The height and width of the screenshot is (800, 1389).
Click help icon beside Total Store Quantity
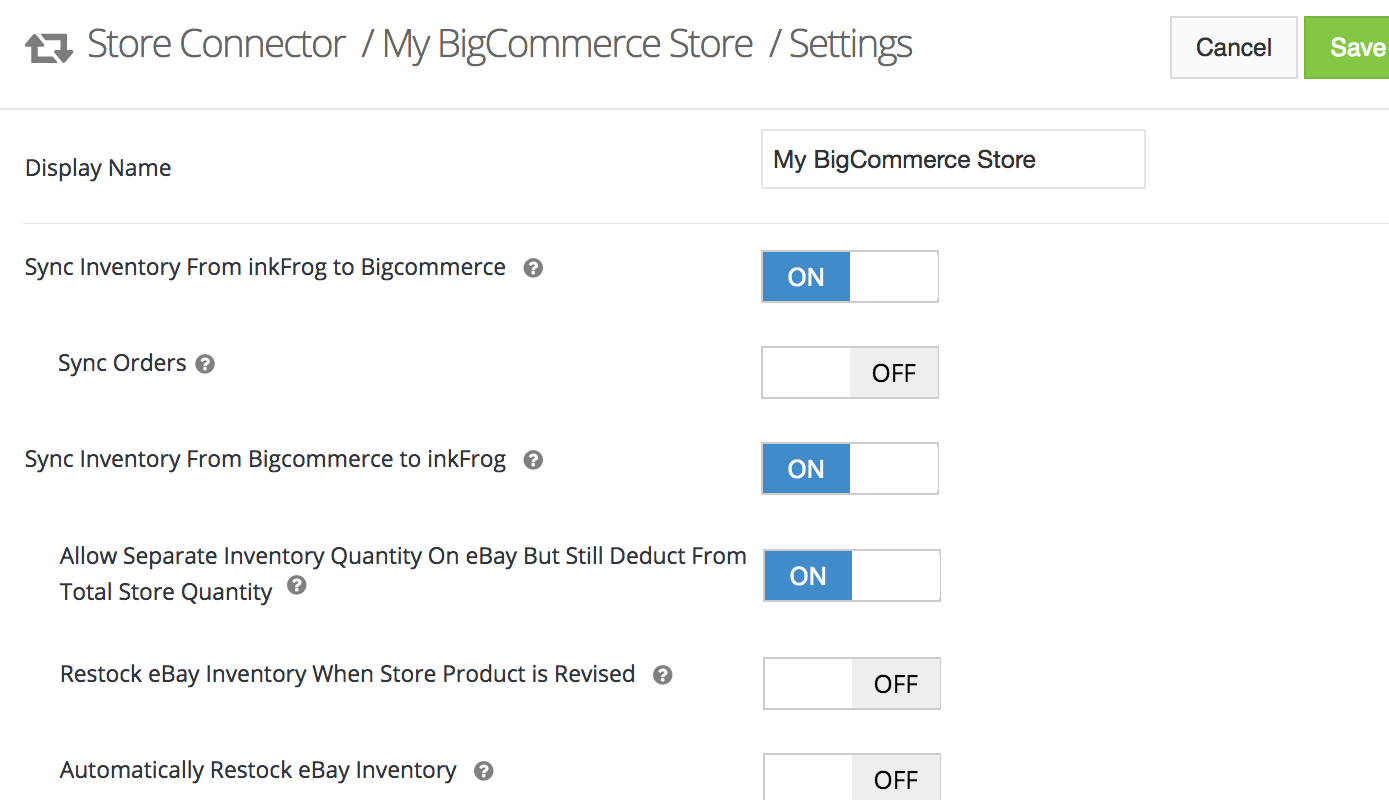(x=297, y=586)
